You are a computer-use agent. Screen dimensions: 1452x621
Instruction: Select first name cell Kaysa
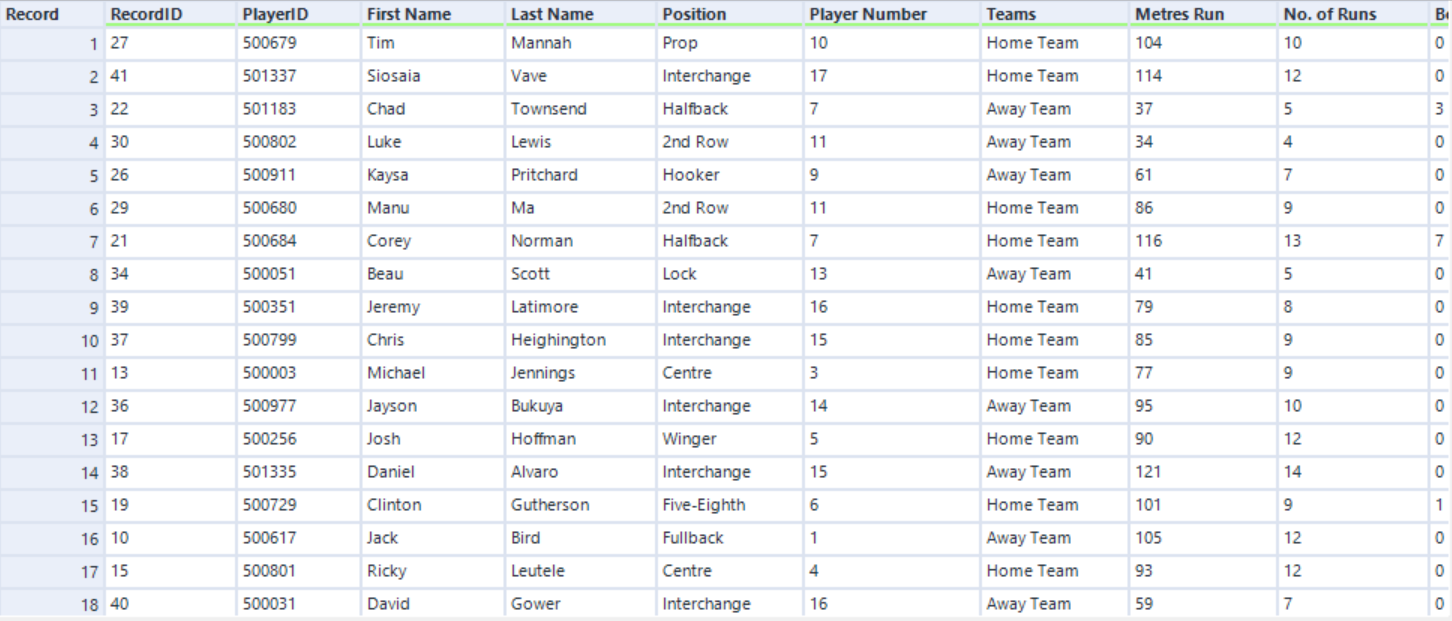pyautogui.click(x=388, y=175)
